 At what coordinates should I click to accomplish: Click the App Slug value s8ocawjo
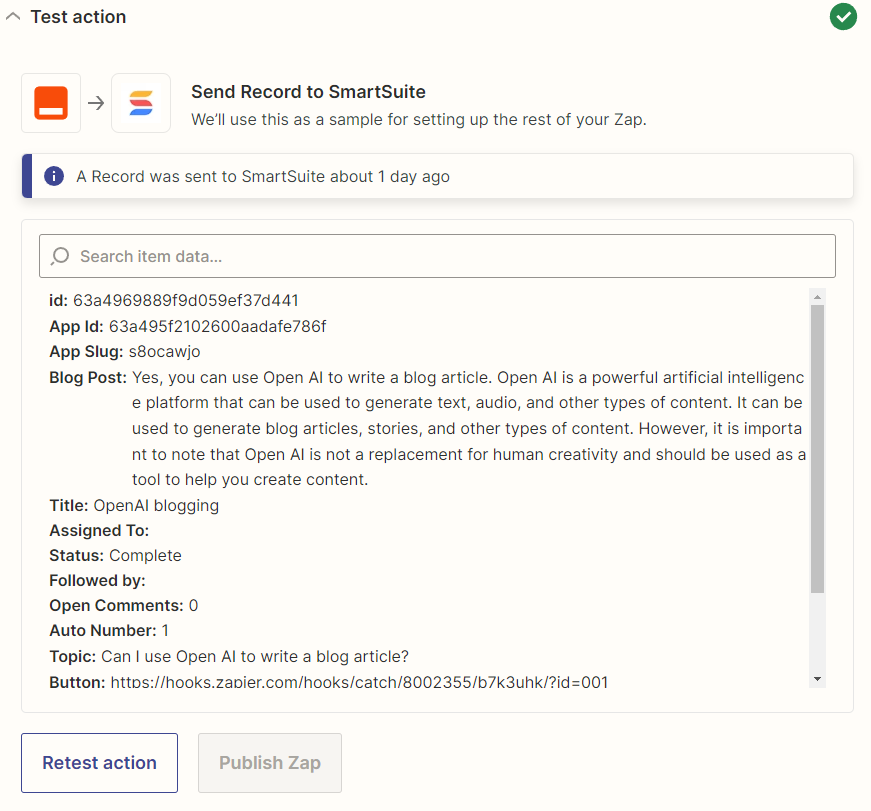[164, 352]
